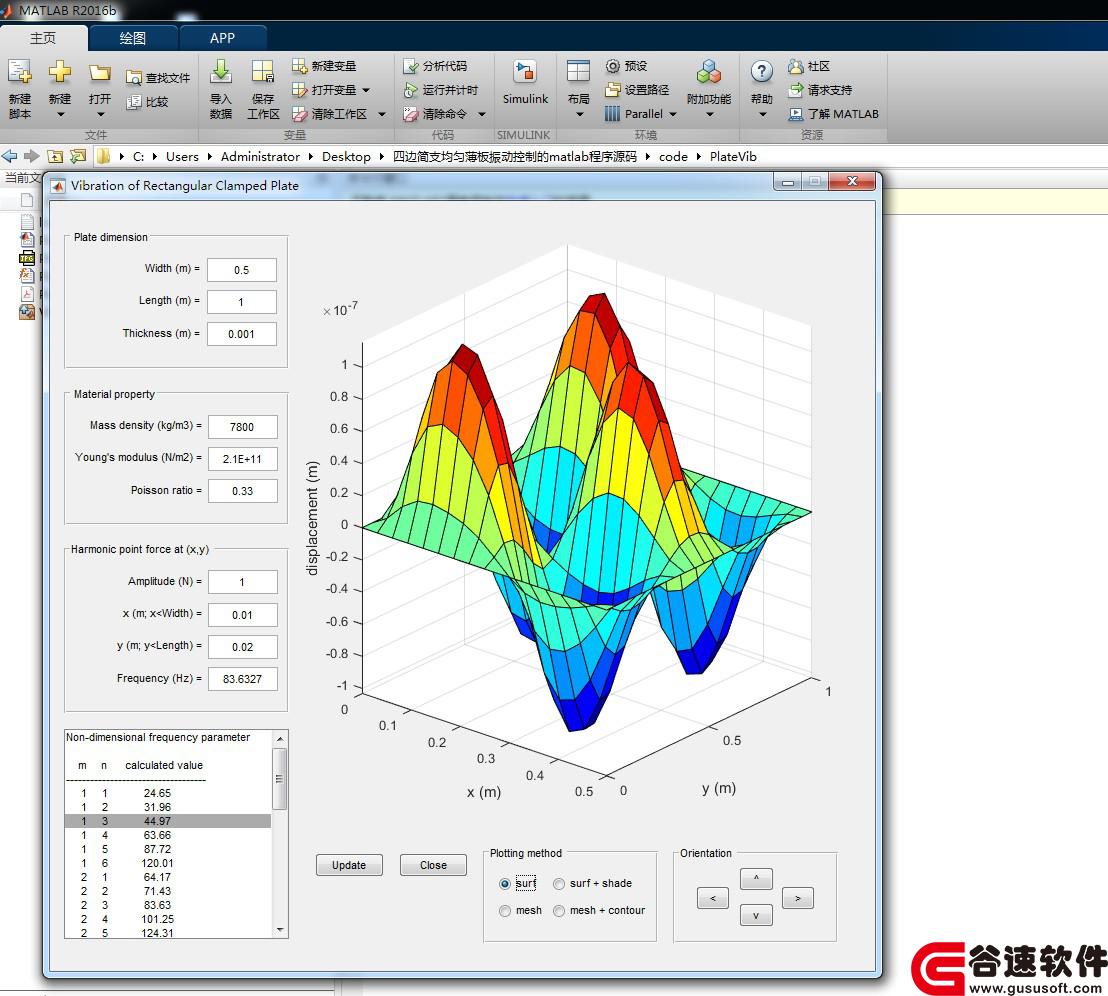Image resolution: width=1108 pixels, height=996 pixels.
Task: Expand Clear Commands (清除命令) dropdown arrow
Action: point(482,114)
